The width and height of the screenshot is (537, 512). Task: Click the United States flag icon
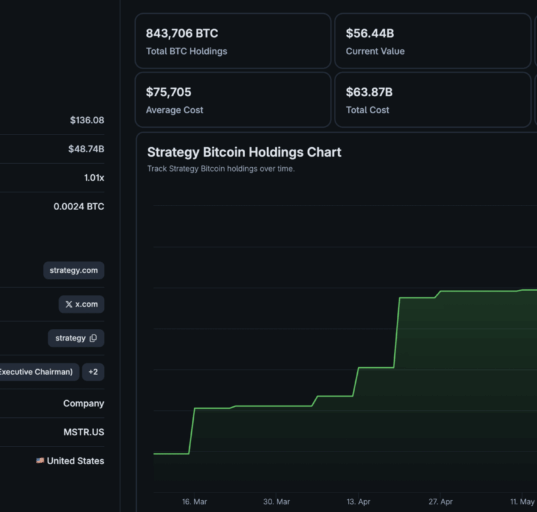pyautogui.click(x=40, y=461)
